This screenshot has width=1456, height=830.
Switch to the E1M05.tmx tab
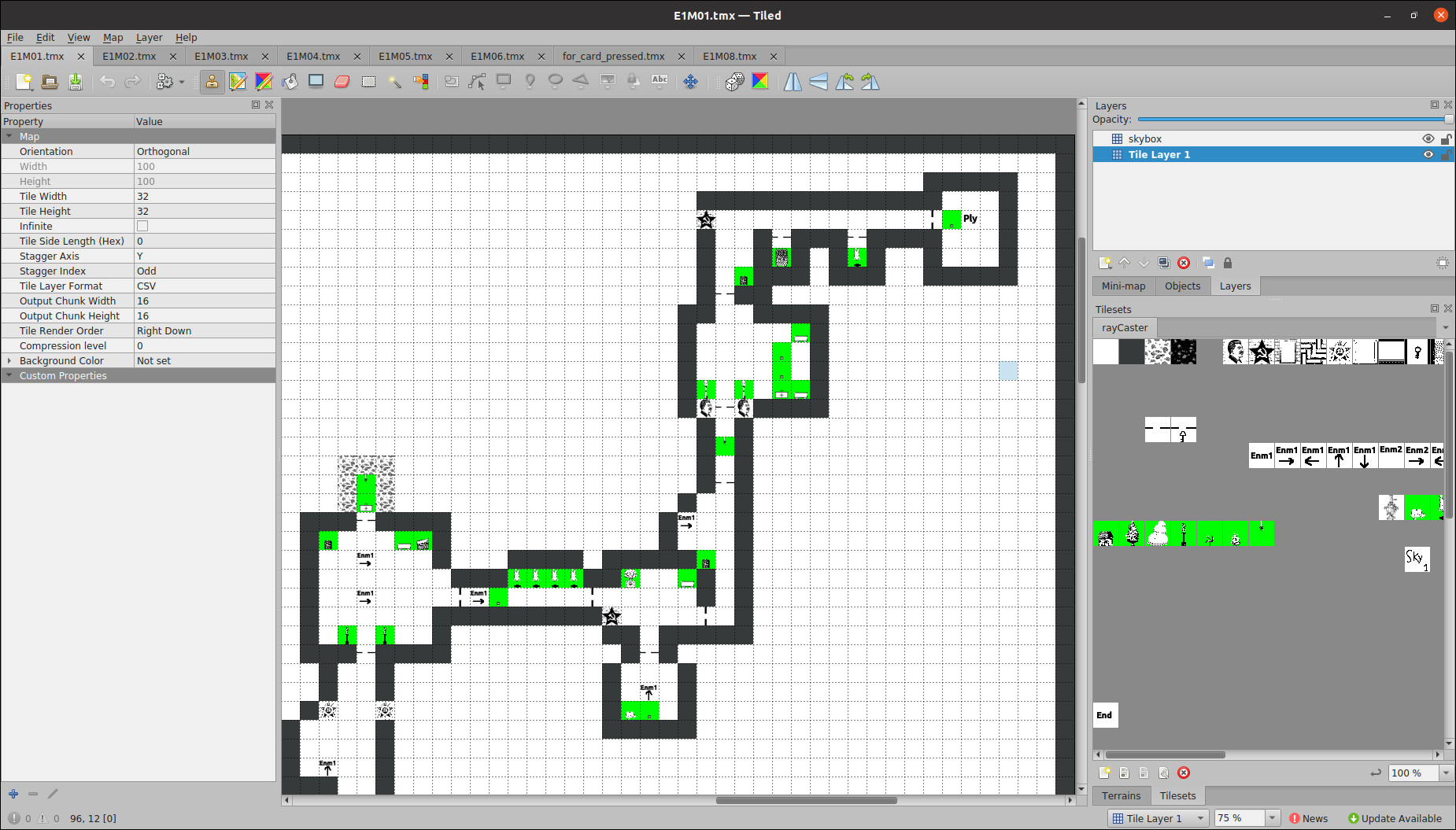tap(405, 56)
